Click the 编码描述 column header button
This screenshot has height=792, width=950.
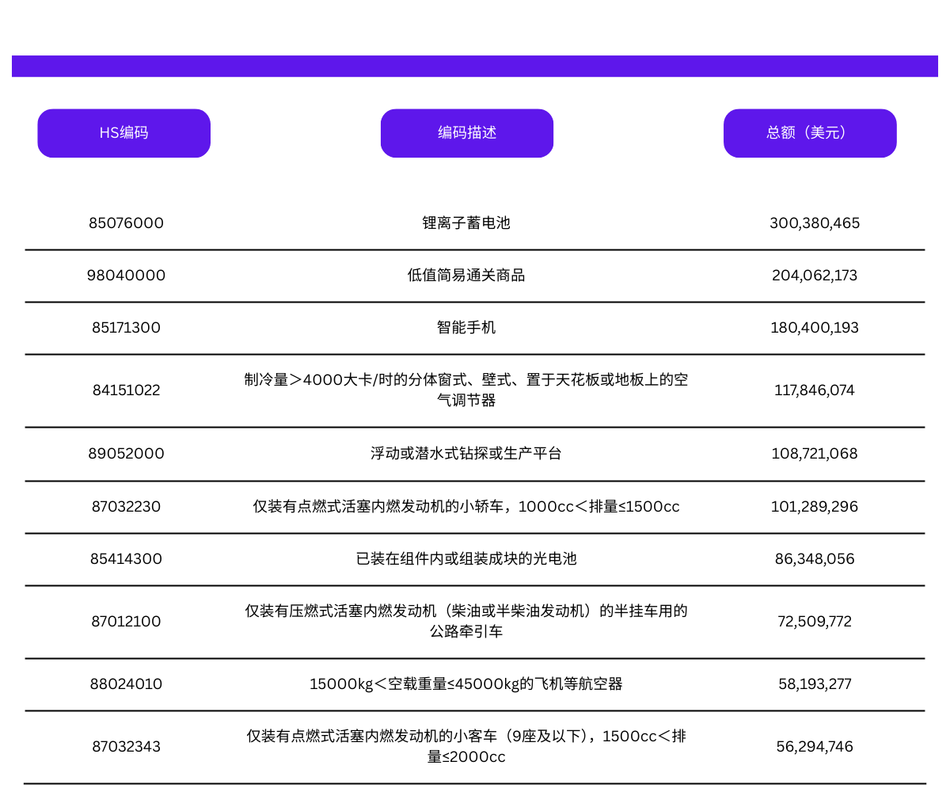pos(467,133)
